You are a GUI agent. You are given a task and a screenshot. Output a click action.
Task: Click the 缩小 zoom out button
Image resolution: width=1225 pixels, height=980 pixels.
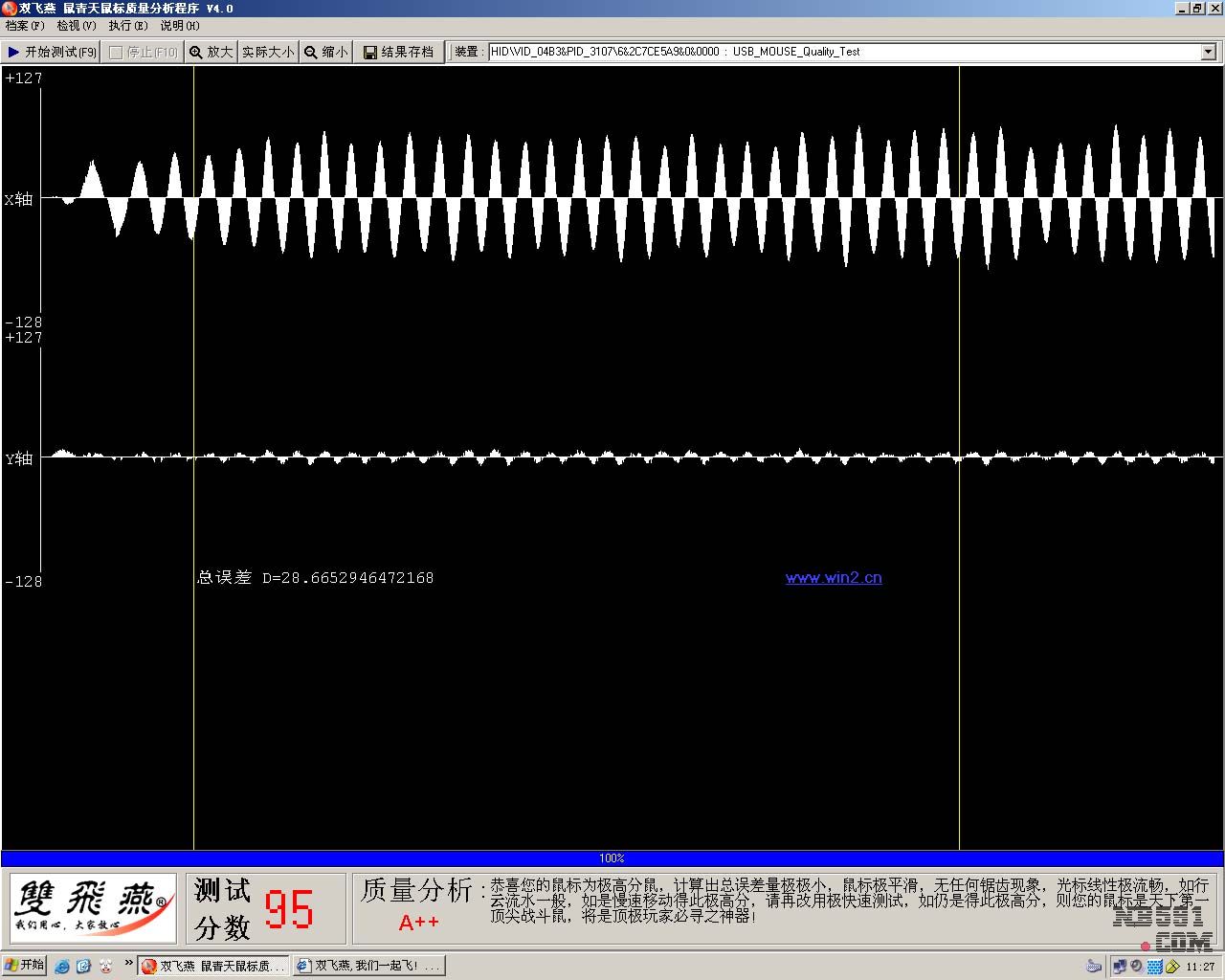(325, 52)
